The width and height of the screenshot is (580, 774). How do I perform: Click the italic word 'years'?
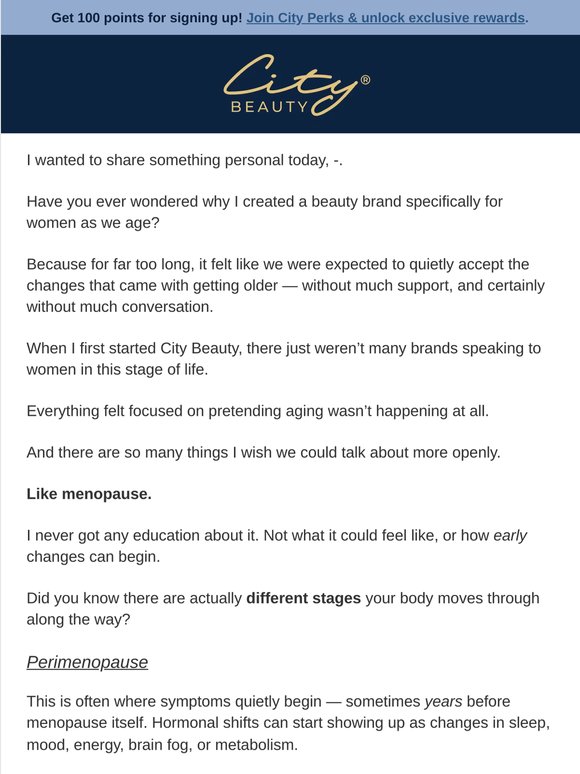tap(443, 701)
